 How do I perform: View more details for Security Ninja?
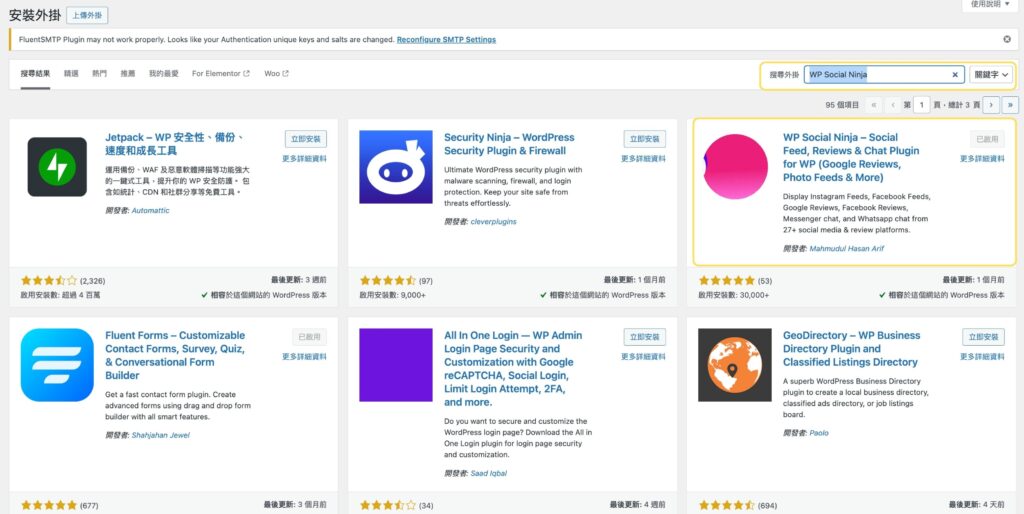643,159
